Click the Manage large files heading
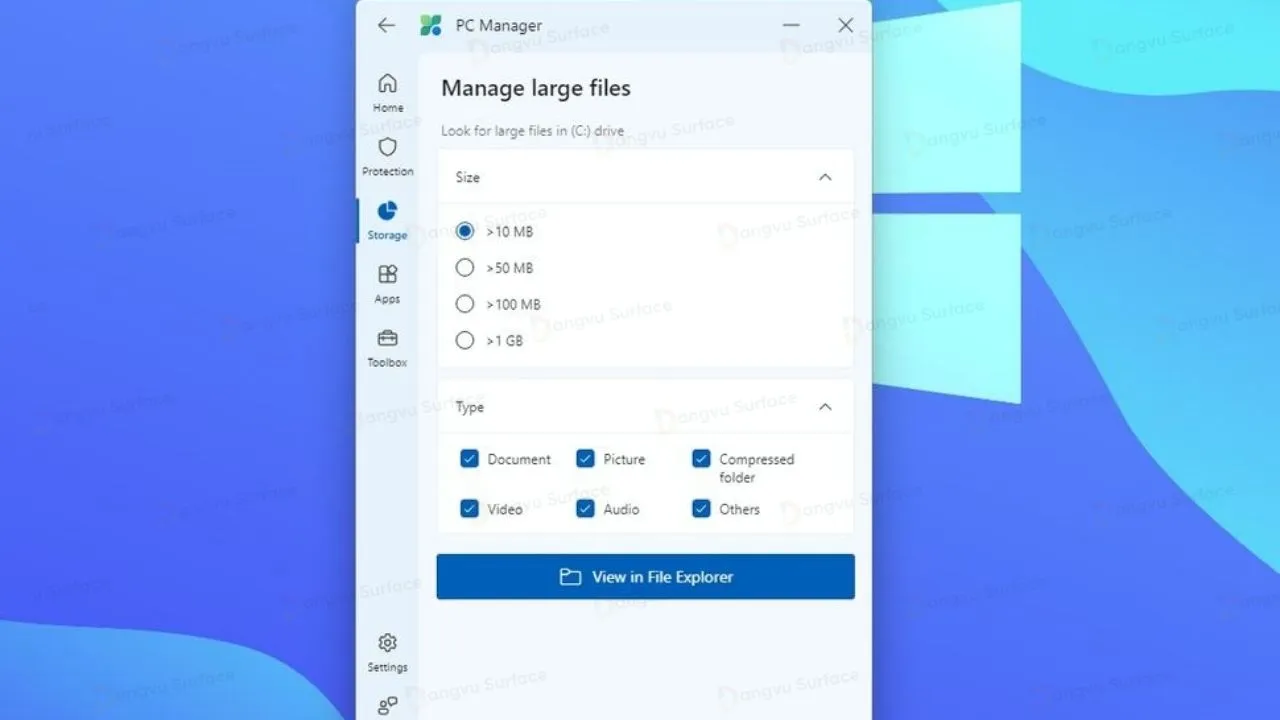Screen dimensions: 1280x720 (536, 88)
